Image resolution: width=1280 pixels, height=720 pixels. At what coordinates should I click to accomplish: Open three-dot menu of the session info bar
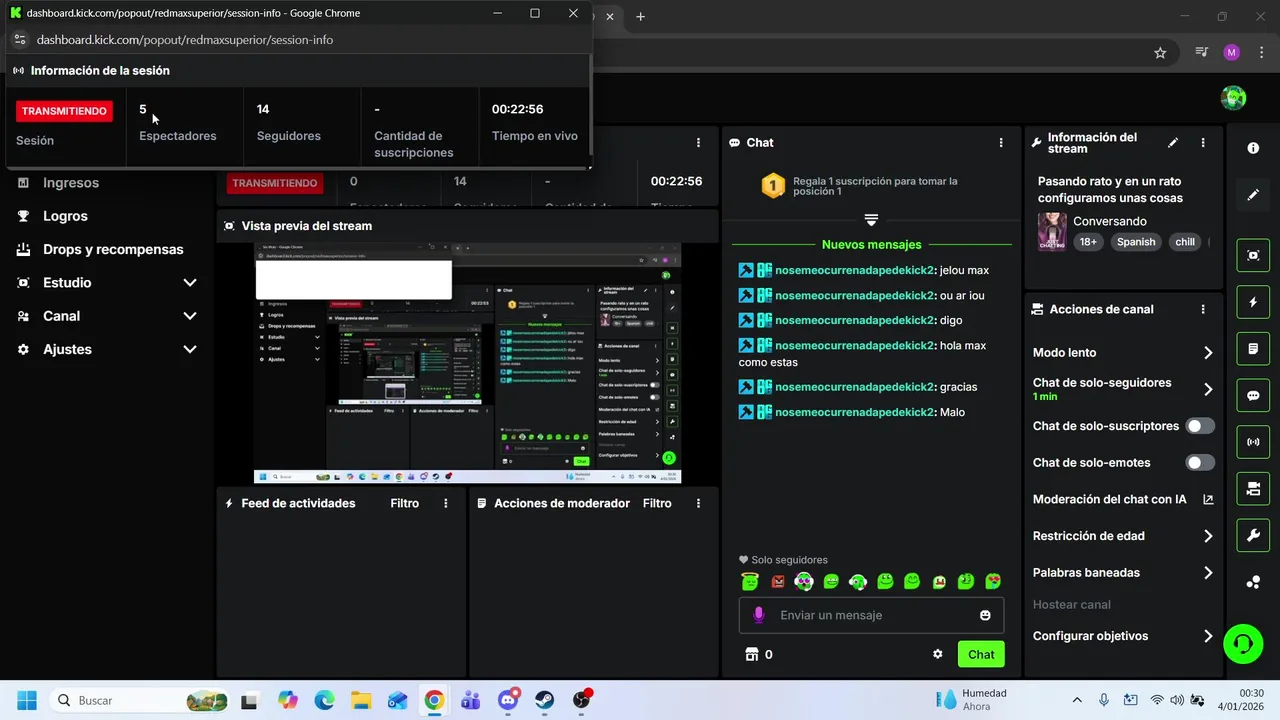click(698, 143)
